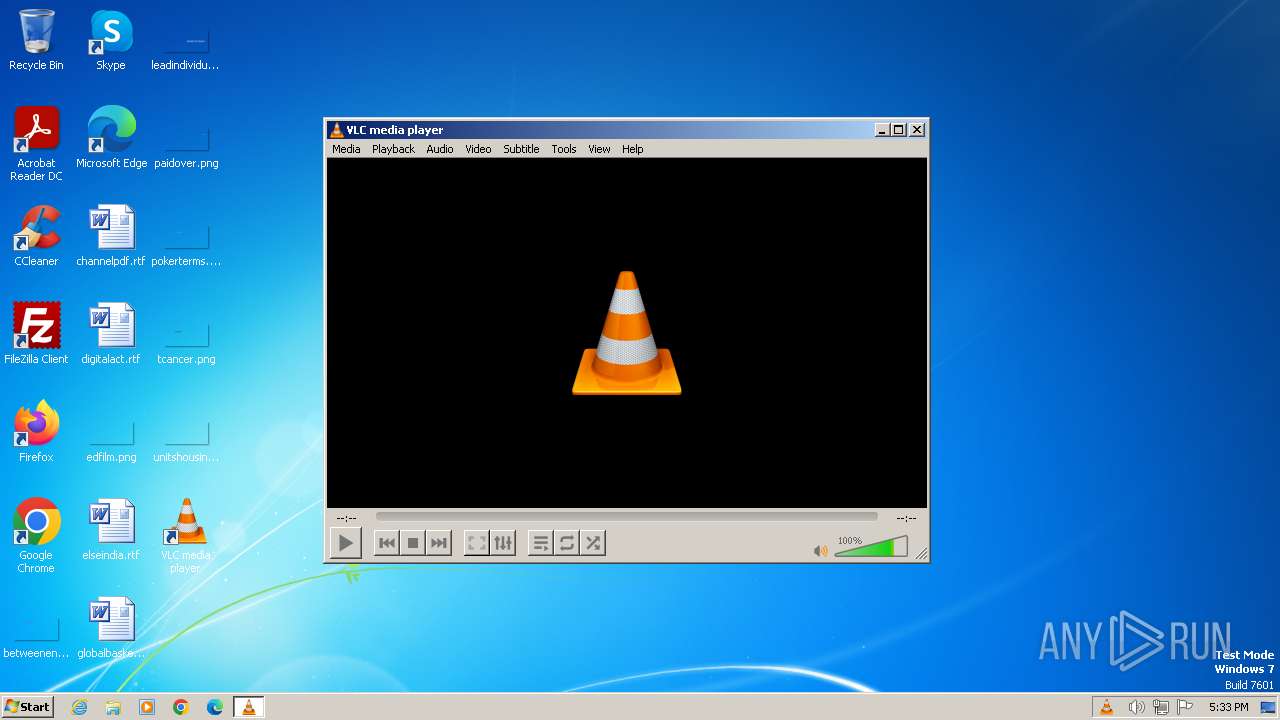Toggle loop mode in VLC
The height and width of the screenshot is (720, 1280).
tap(567, 543)
